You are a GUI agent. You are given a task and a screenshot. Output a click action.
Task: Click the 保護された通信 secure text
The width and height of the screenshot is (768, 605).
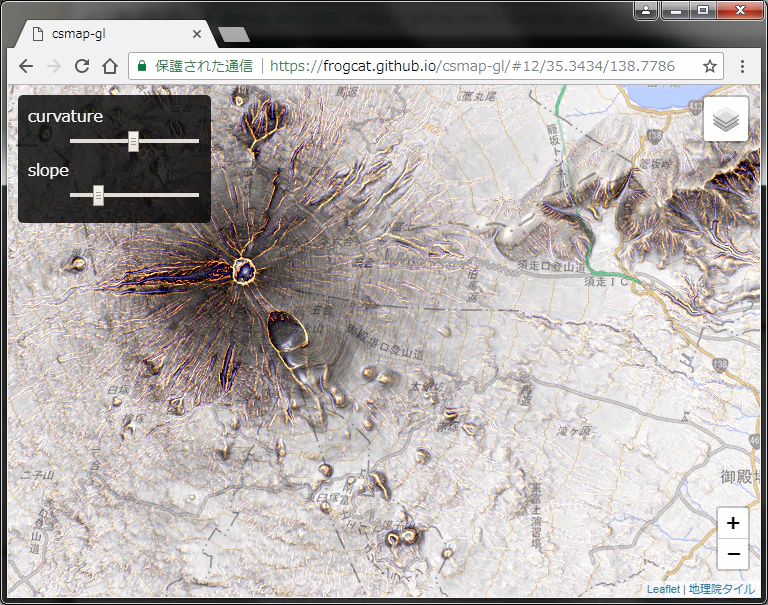204,66
